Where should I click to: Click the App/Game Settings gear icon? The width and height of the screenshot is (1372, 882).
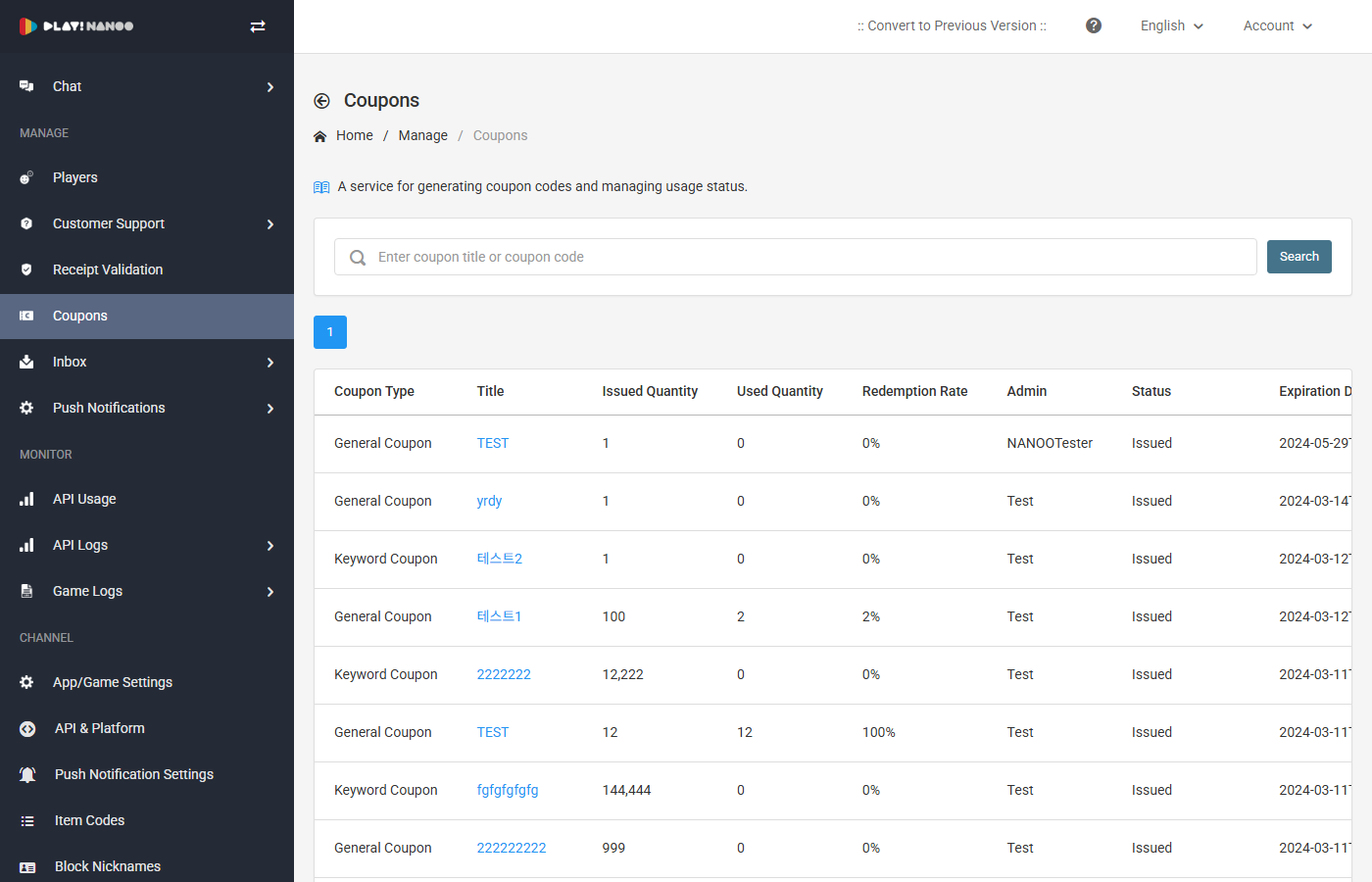tap(26, 682)
